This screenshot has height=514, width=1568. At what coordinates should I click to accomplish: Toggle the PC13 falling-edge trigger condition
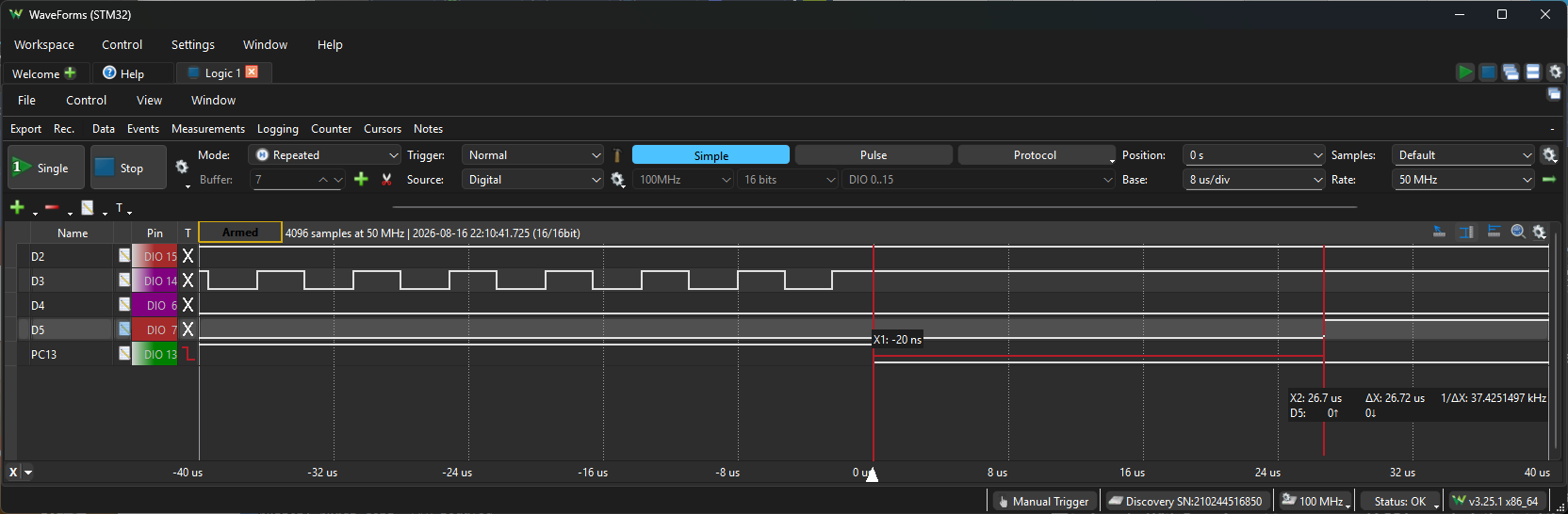click(188, 354)
